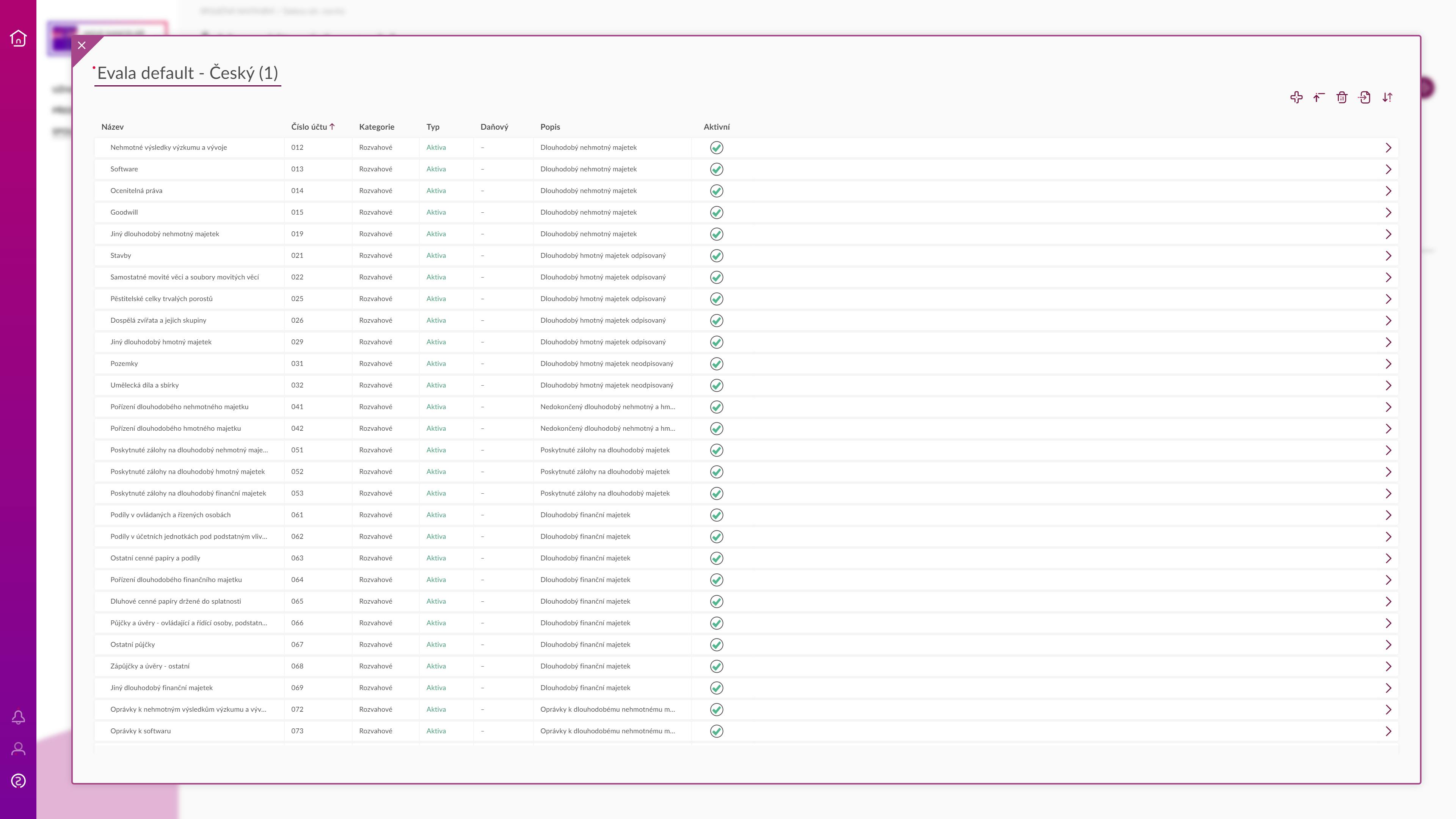This screenshot has width=1456, height=819.
Task: Open details chevron for Ocenitelná práva
Action: coord(1388,191)
